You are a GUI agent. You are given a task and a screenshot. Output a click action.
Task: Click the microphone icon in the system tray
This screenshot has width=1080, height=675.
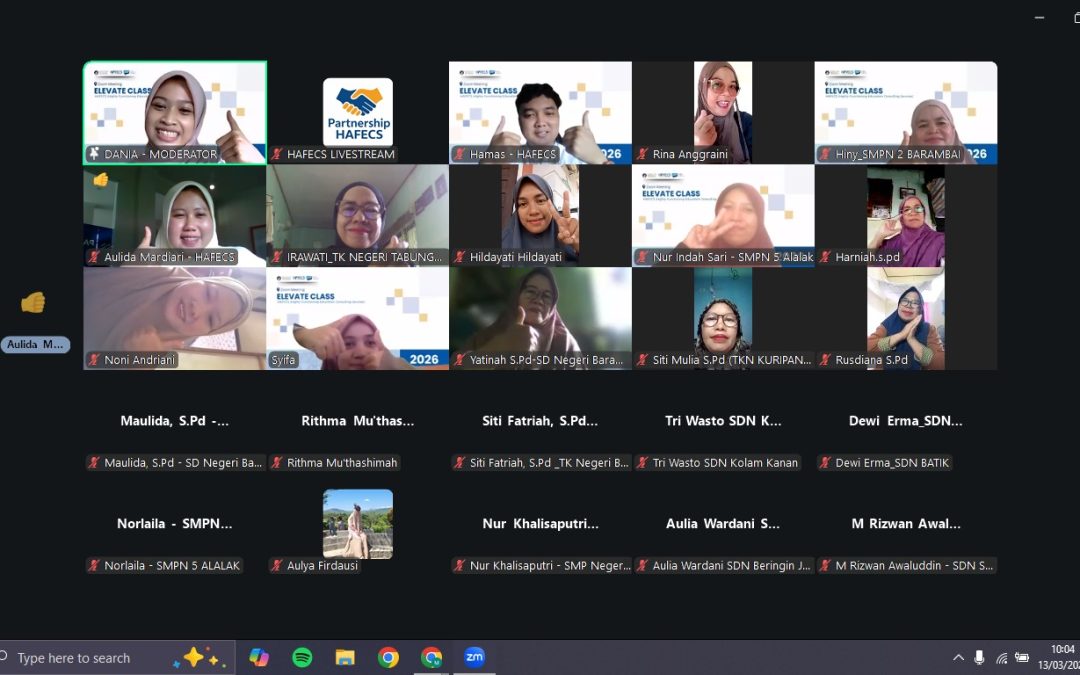coord(979,658)
